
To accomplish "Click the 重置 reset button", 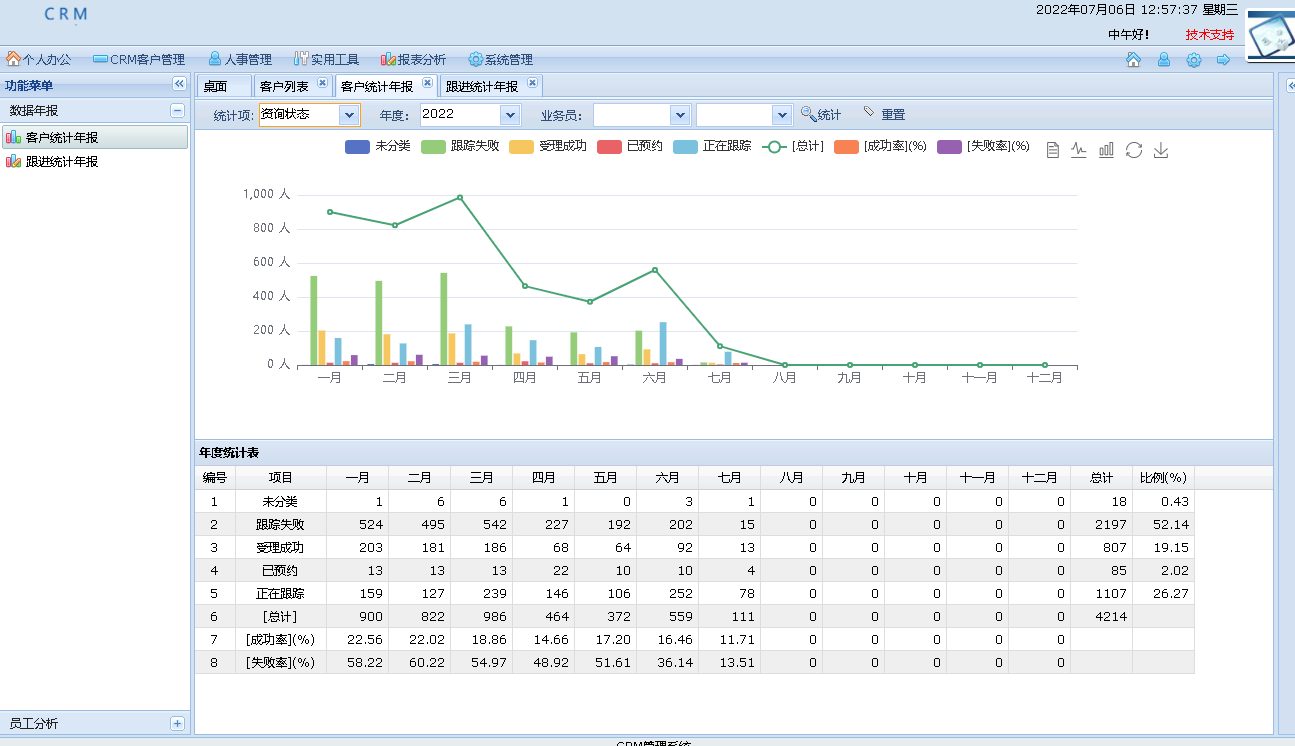I will click(884, 115).
